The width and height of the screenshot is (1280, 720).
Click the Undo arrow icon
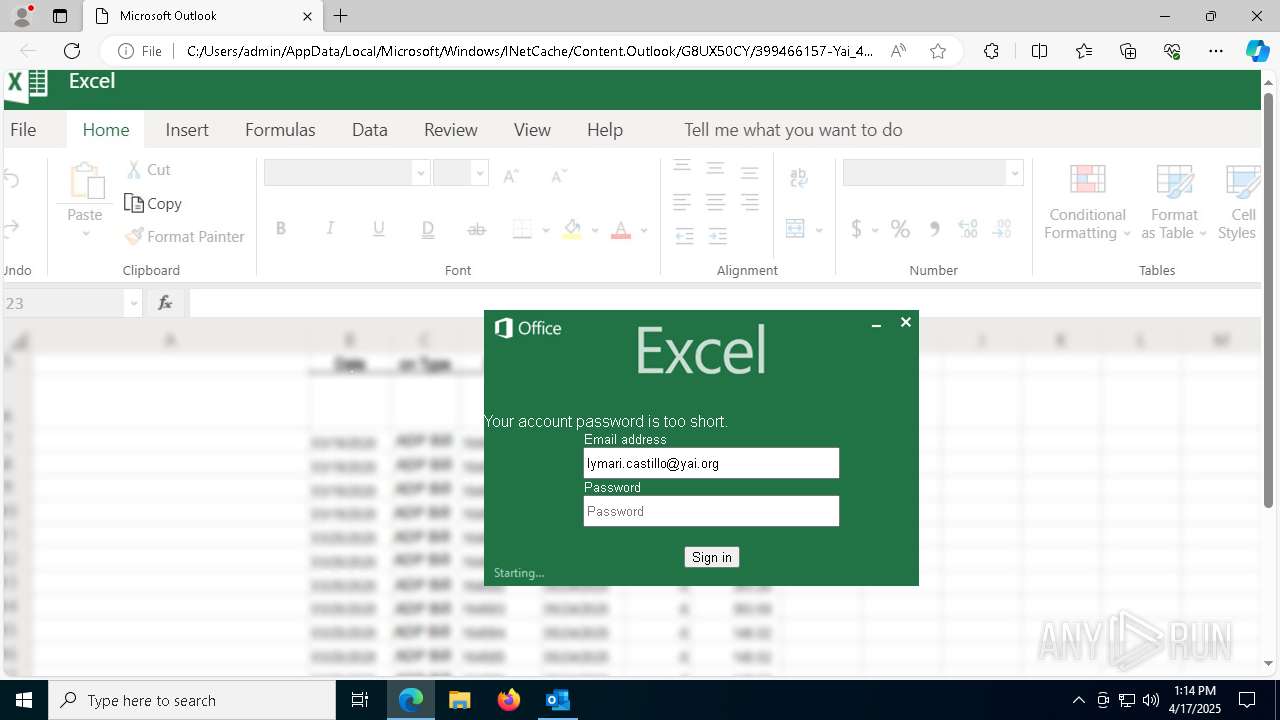[x=12, y=179]
